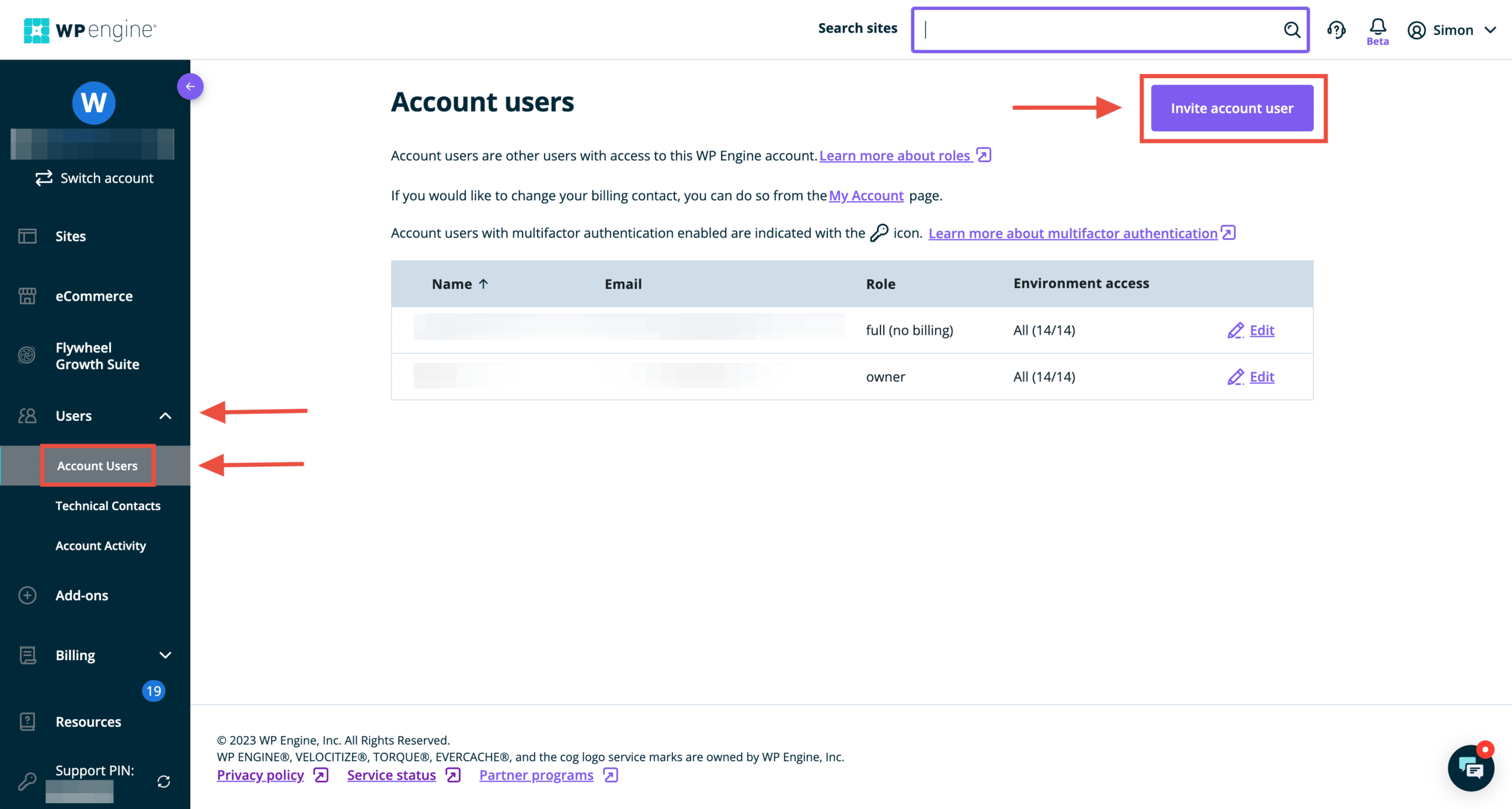Click the Users sidebar icon
1512x809 pixels.
[27, 415]
